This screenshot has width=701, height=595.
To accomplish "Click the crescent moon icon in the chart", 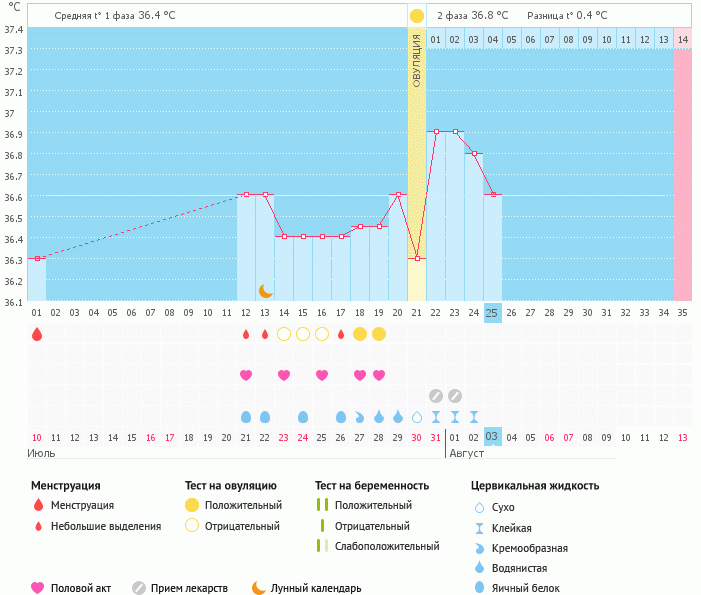I will tap(265, 290).
